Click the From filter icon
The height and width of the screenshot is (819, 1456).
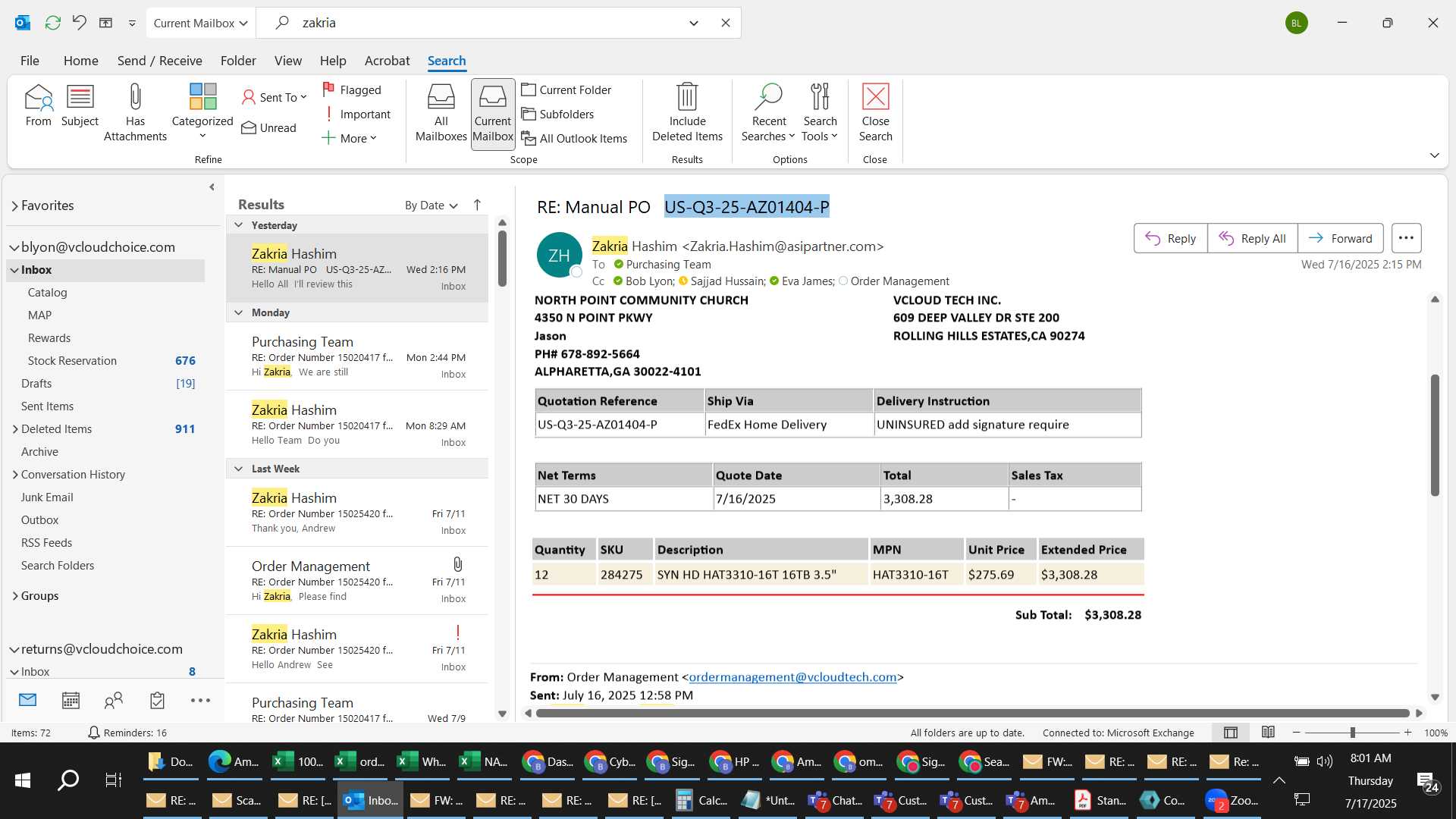point(38,105)
